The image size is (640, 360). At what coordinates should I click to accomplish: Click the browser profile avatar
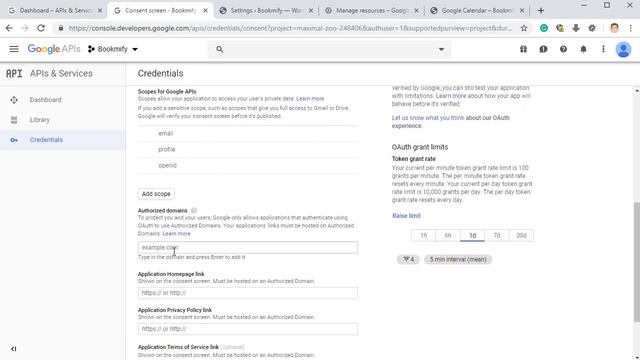pyautogui.click(x=614, y=28)
